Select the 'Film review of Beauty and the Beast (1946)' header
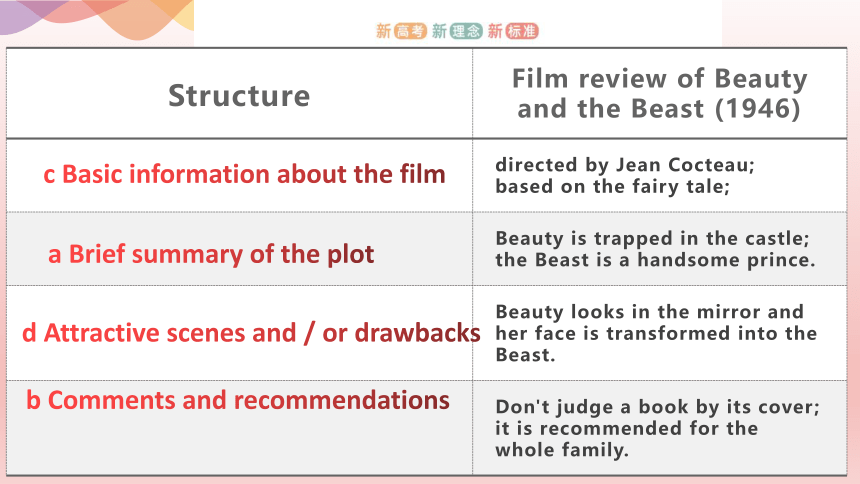The width and height of the screenshot is (860, 484). tap(660, 93)
